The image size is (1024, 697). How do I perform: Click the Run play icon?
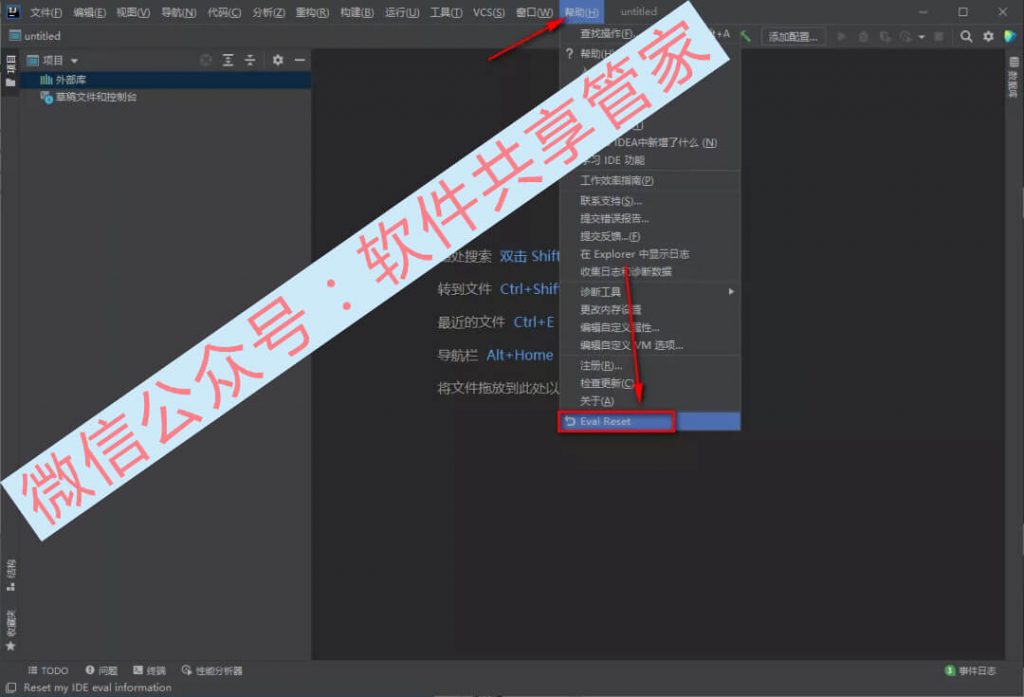(x=842, y=37)
